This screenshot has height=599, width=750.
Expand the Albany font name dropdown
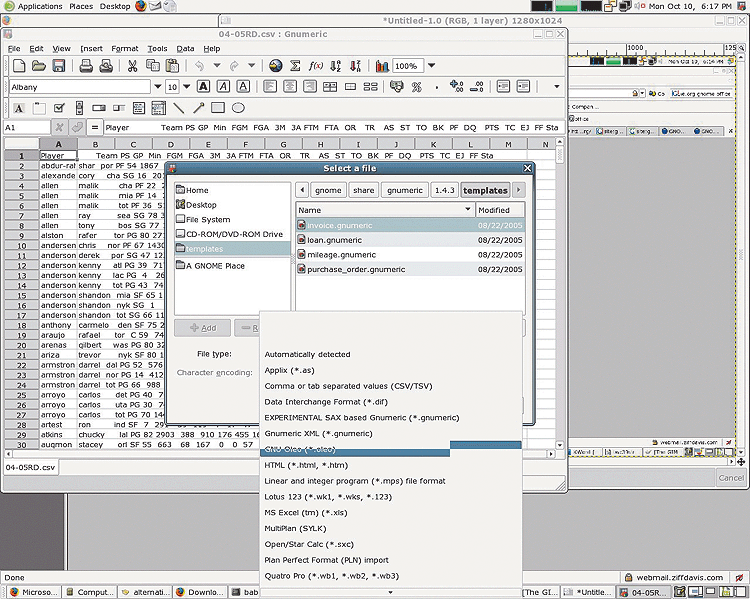pyautogui.click(x=157, y=87)
